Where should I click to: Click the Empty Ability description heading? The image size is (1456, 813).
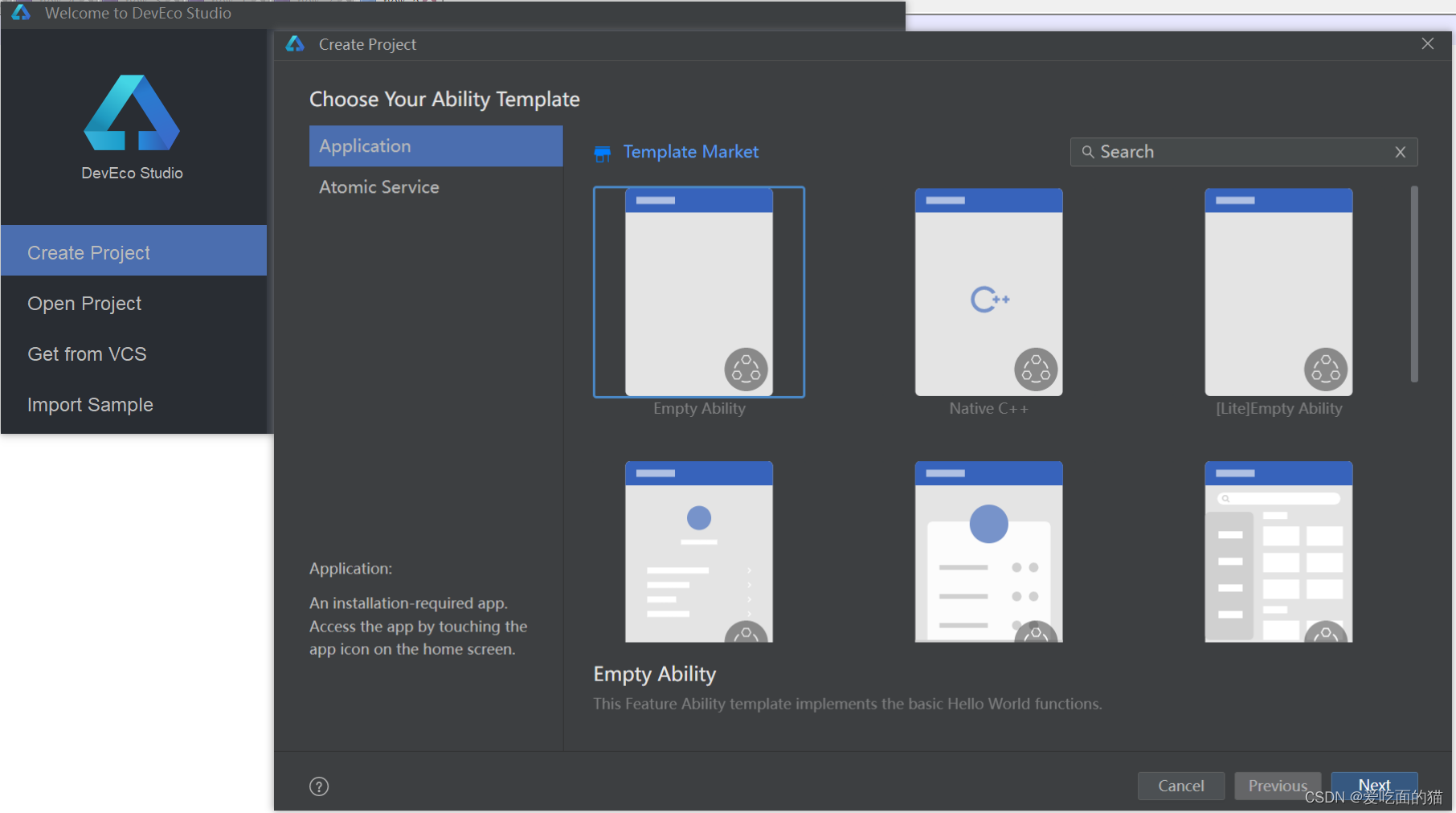tap(655, 674)
